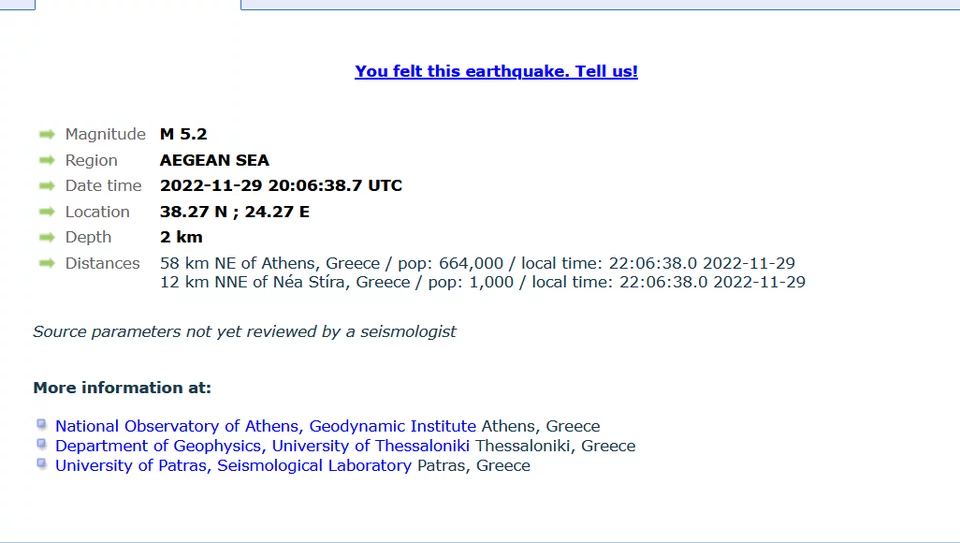Follow University of Patras, Seismological Laboratory link
The image size is (960, 543).
233,465
